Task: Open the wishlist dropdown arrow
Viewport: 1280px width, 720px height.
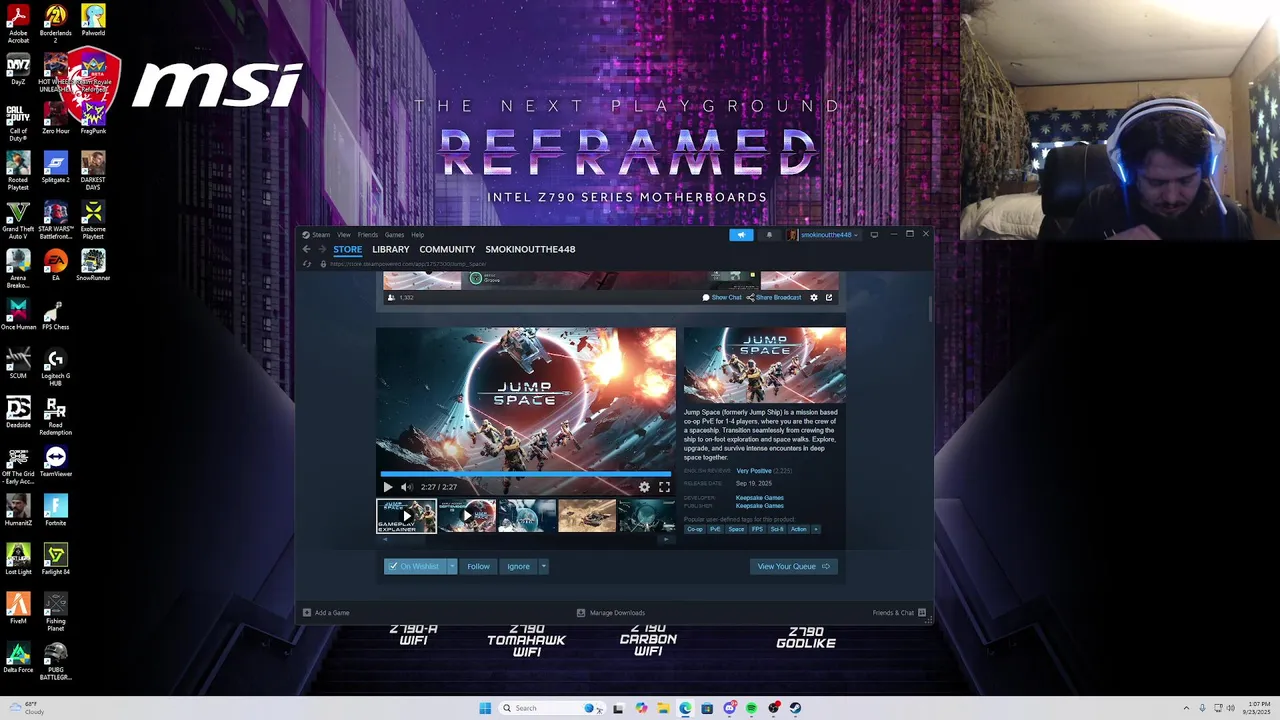Action: pyautogui.click(x=452, y=566)
